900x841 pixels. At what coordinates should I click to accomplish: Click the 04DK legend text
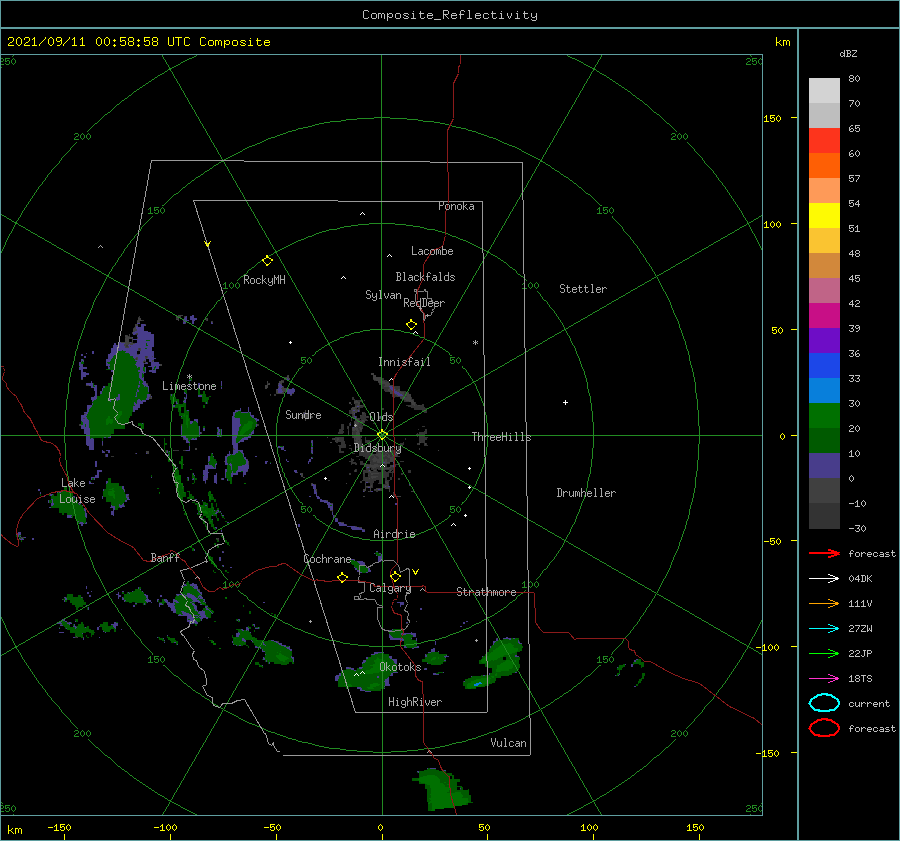tap(860, 579)
